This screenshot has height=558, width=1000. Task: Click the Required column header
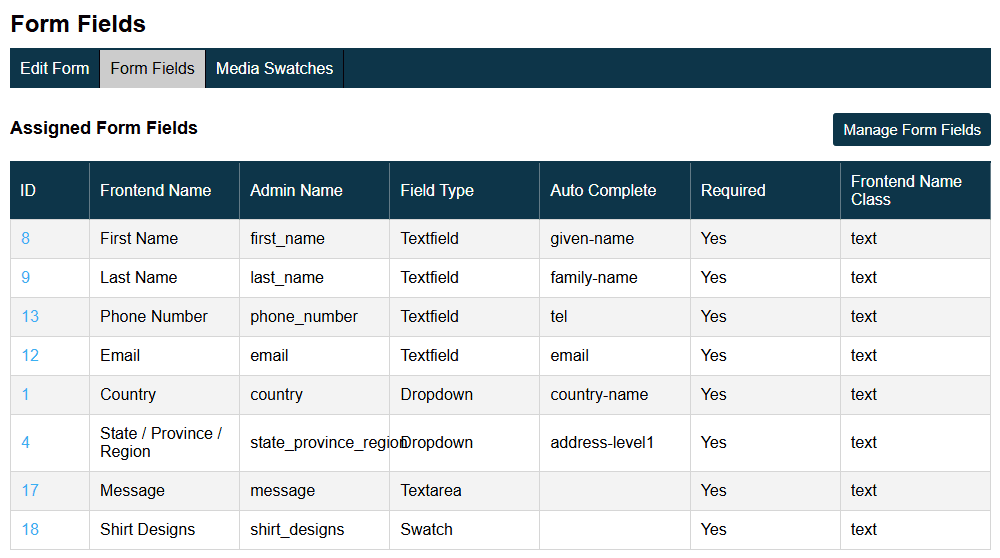pos(765,190)
